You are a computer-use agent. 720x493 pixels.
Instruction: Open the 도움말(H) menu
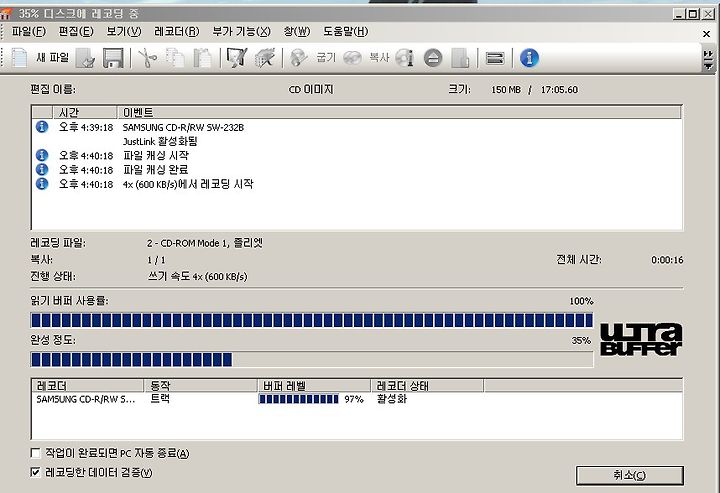[345, 31]
